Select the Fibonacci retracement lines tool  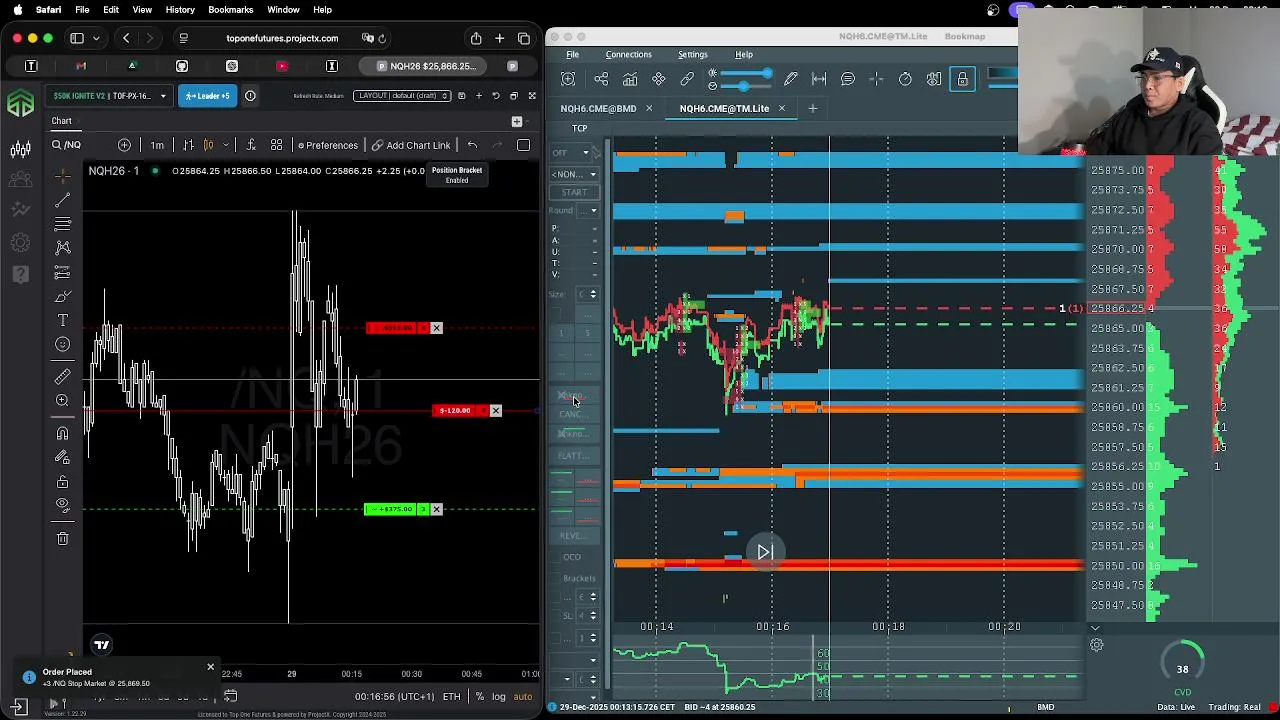click(x=62, y=223)
